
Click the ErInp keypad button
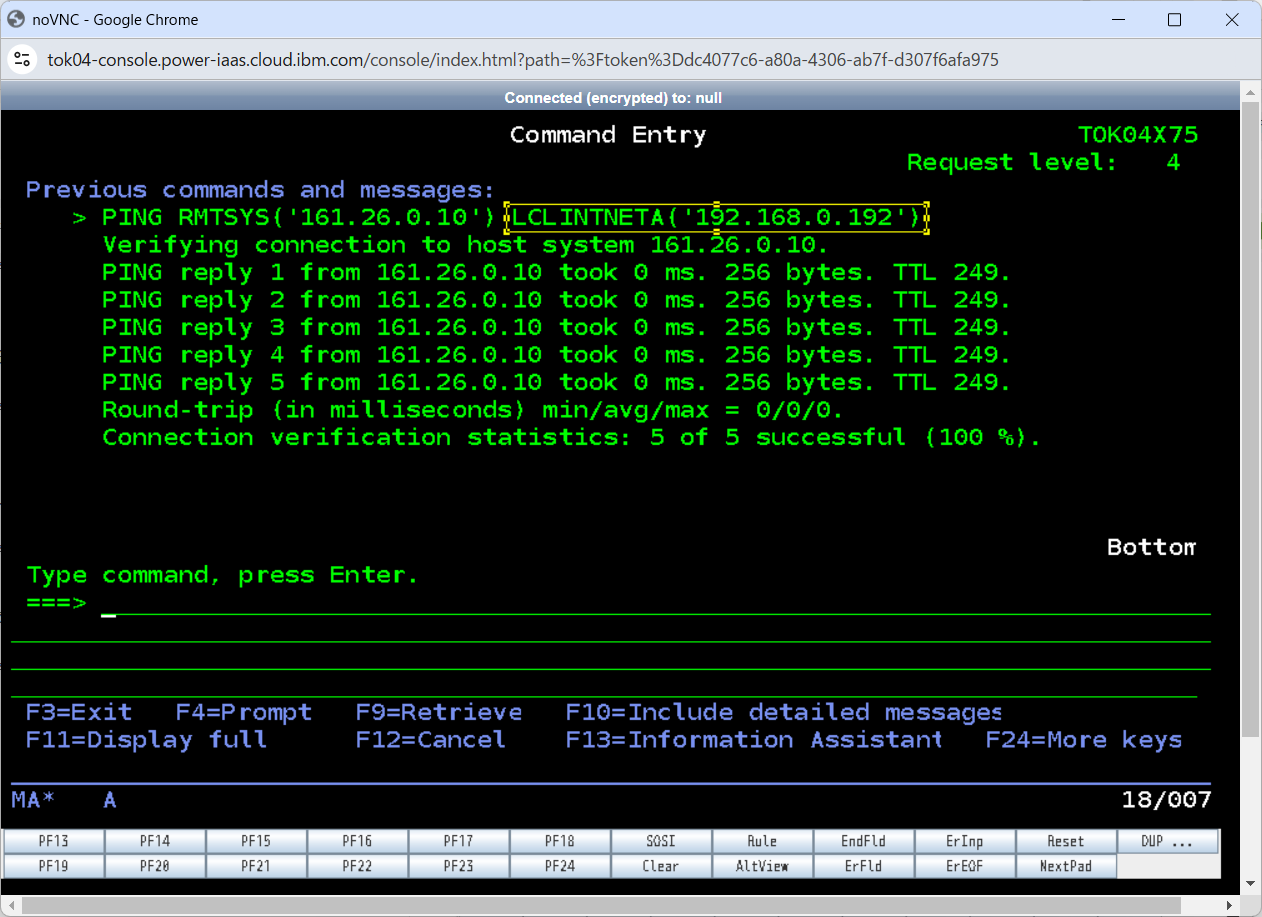964,841
